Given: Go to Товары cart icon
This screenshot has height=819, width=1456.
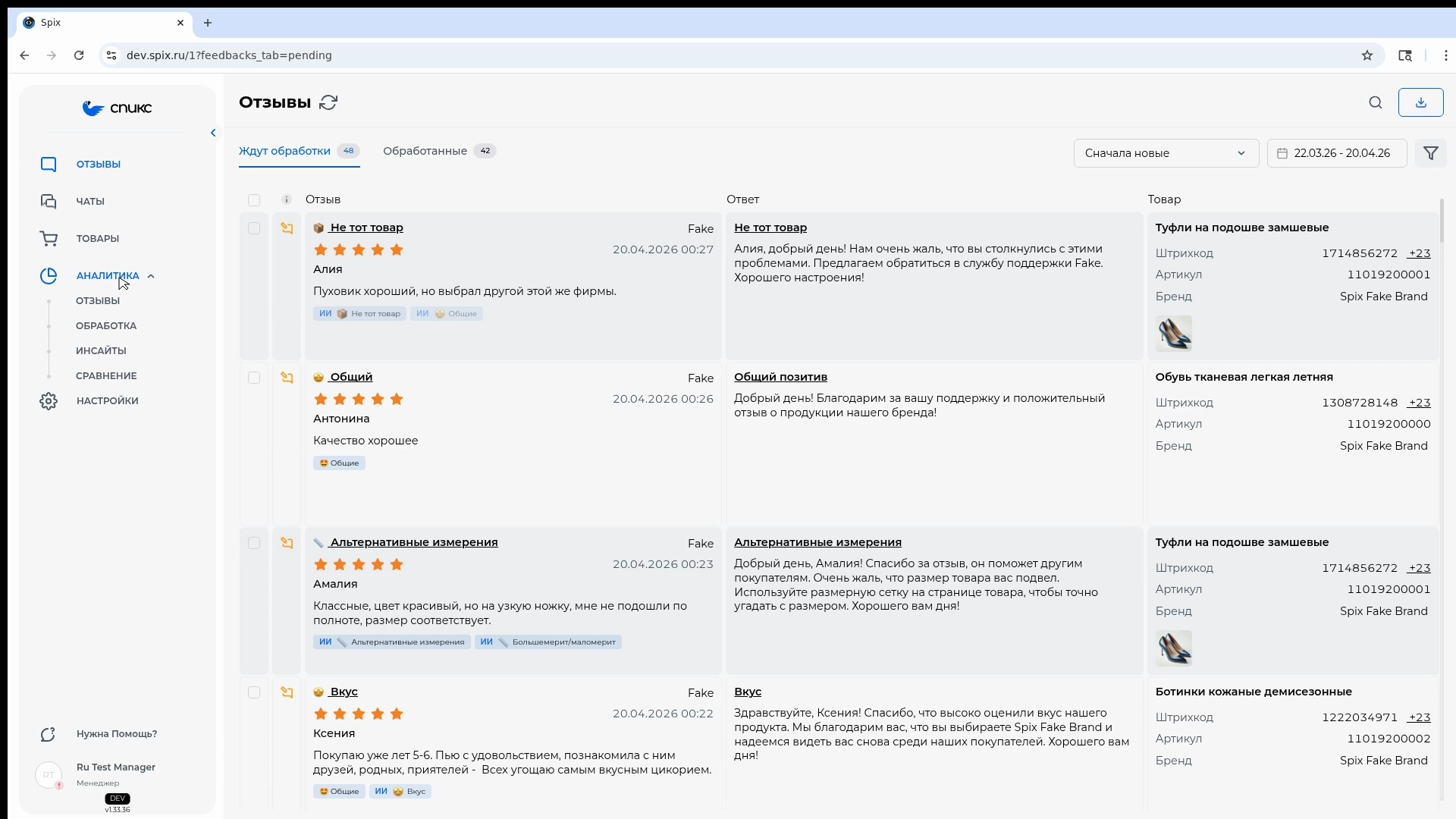Looking at the screenshot, I should pos(49,238).
